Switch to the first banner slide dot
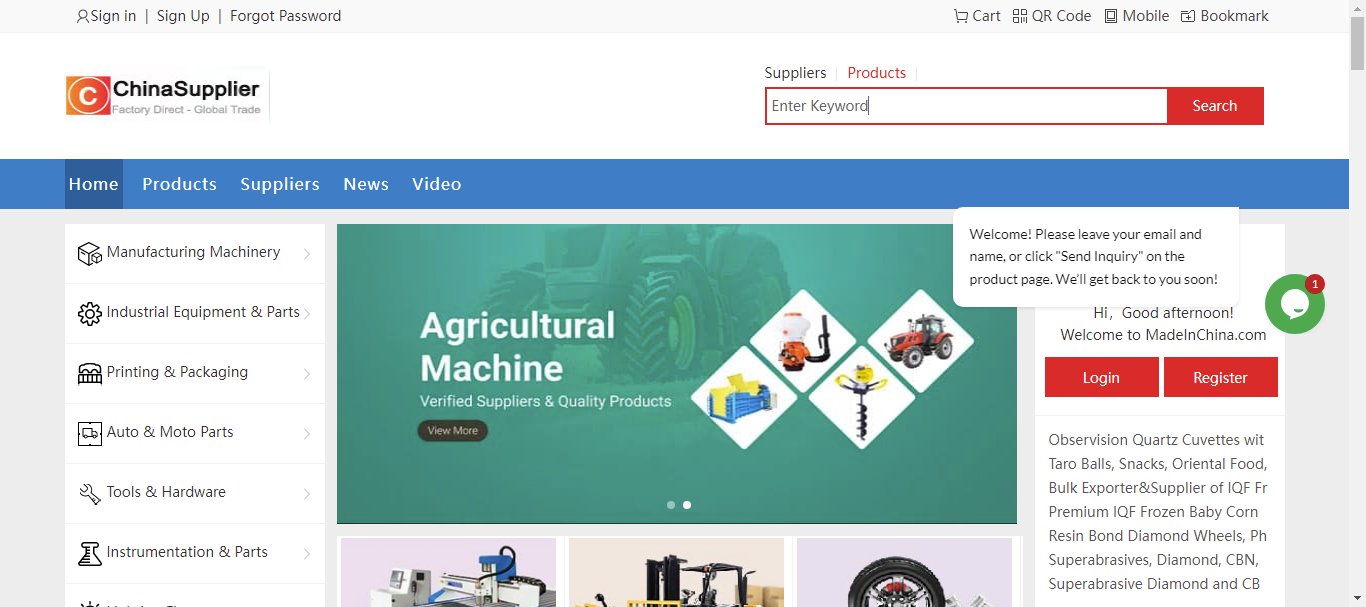Screen dimensions: 1366x607 click(671, 505)
